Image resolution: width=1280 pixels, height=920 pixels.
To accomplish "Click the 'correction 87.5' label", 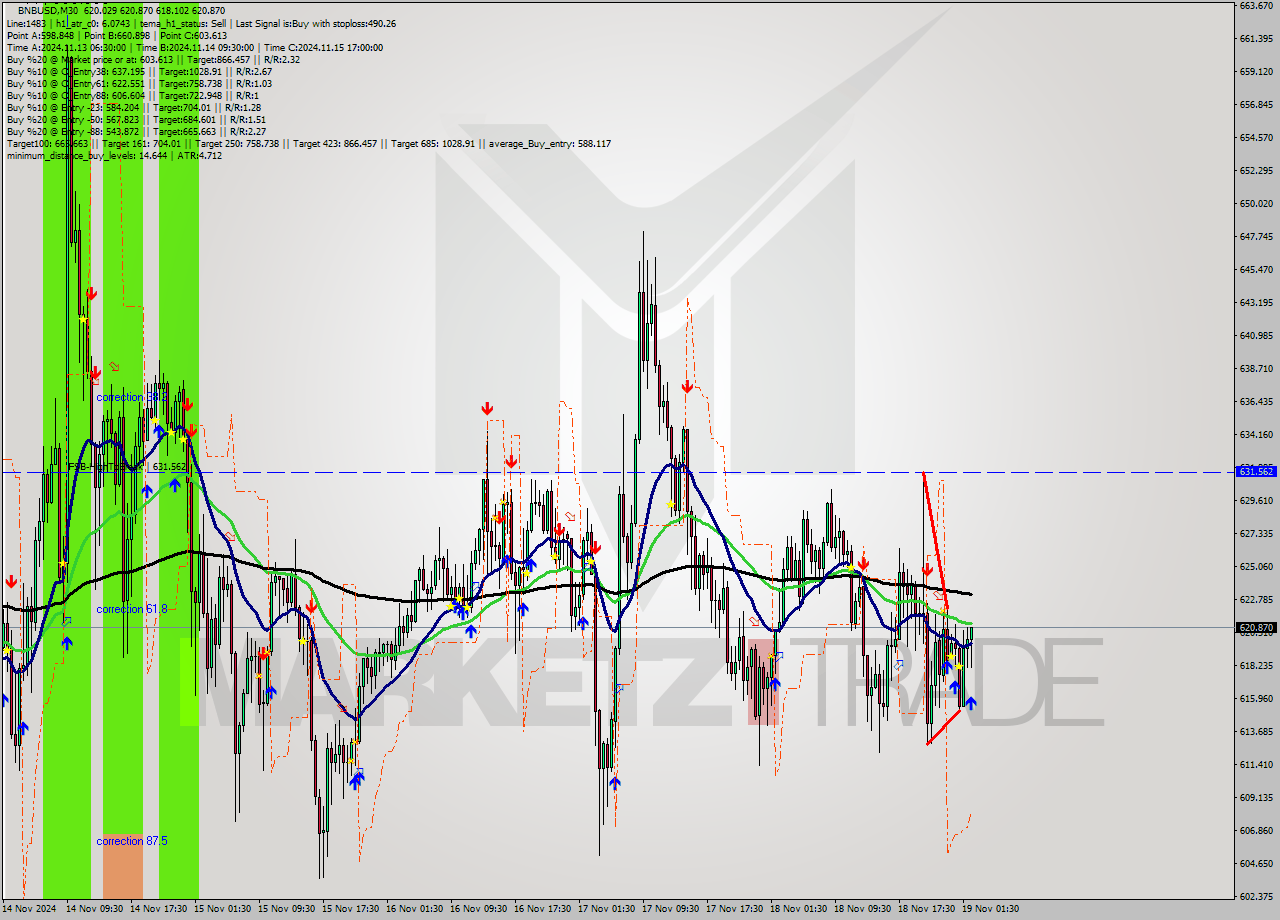I will tap(132, 841).
